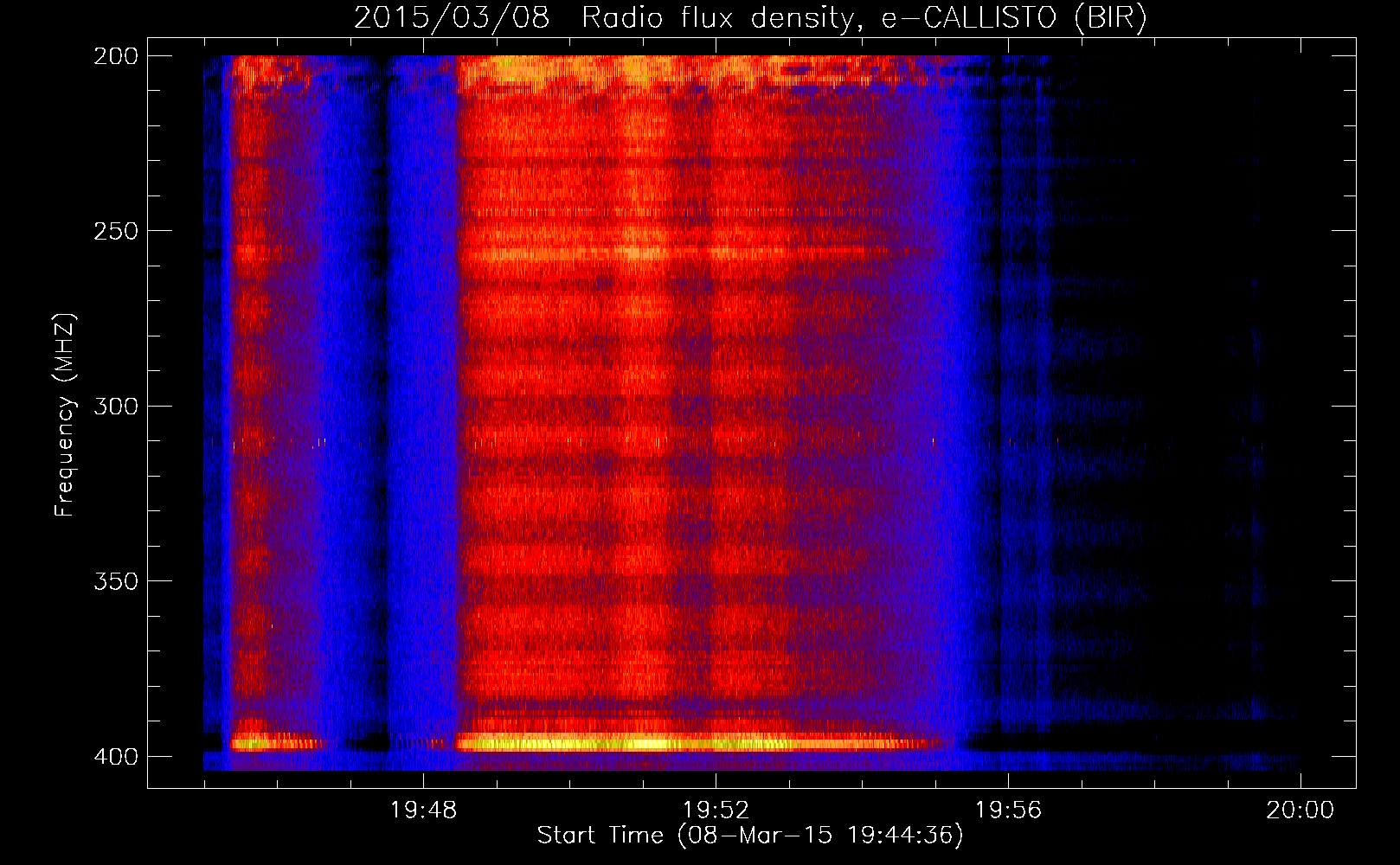Viewport: 1400px width, 865px height.
Task: Click the 19:52 time tick label
Action: (716, 811)
